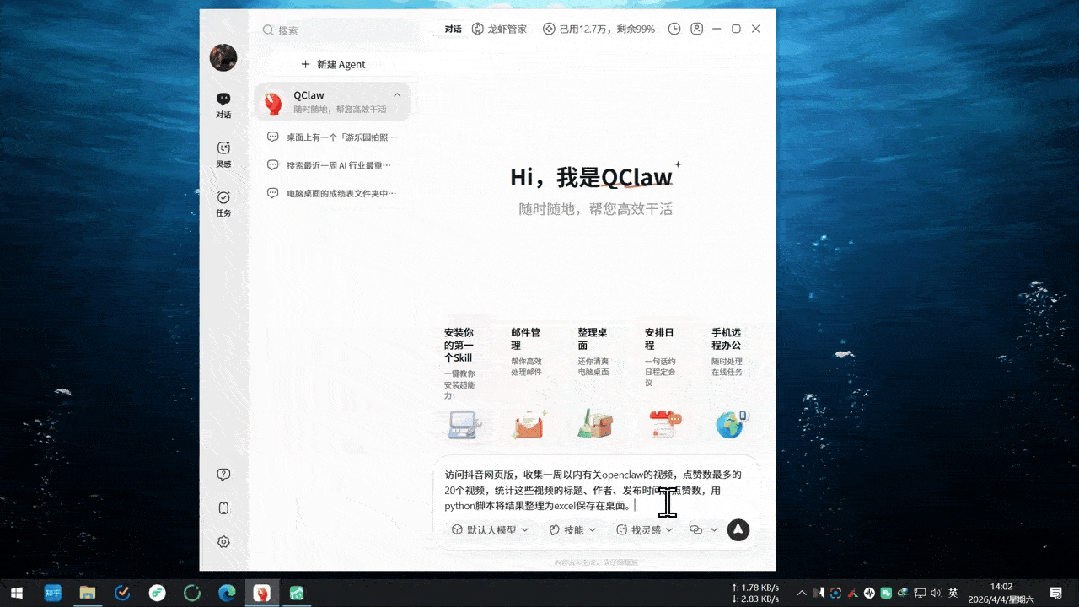Screen dimensions: 1079x607
Task: Switch the 英 input method indicator
Action: 953,593
